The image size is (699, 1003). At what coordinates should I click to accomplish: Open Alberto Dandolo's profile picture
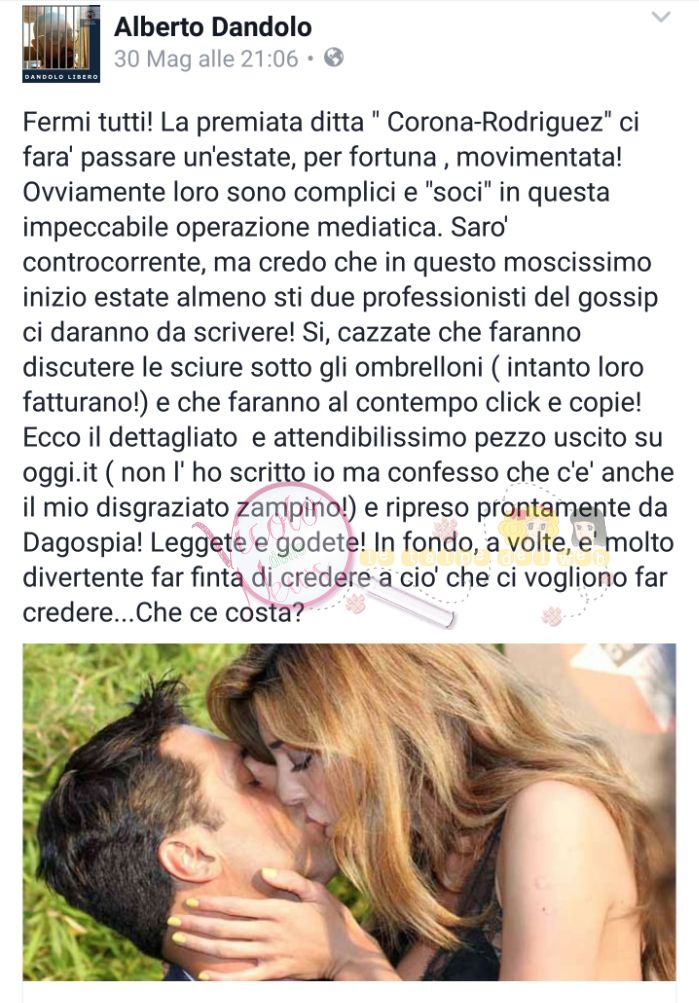[61, 43]
